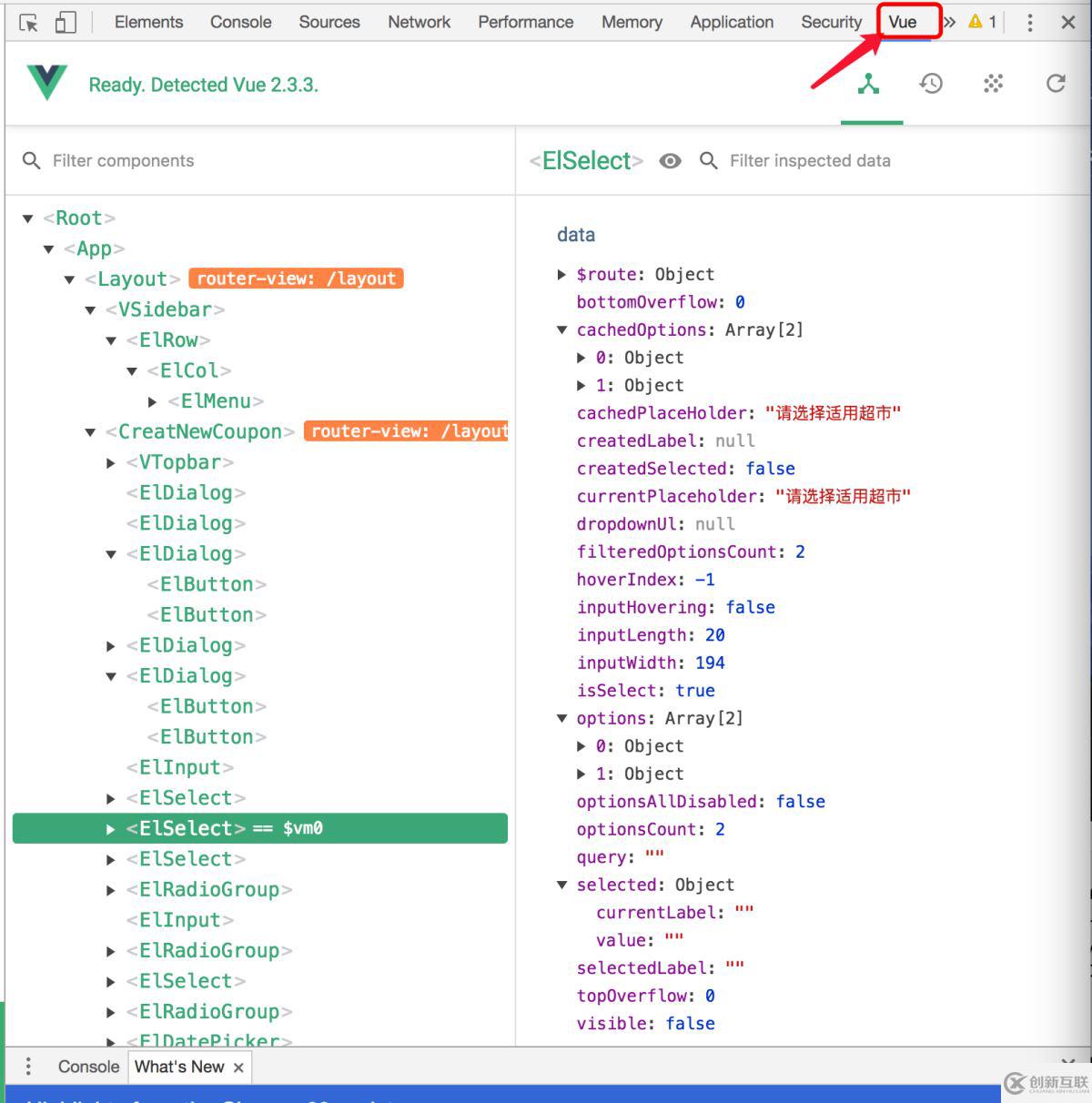
Task: Click the eye icon beside ElSelect
Action: click(671, 161)
